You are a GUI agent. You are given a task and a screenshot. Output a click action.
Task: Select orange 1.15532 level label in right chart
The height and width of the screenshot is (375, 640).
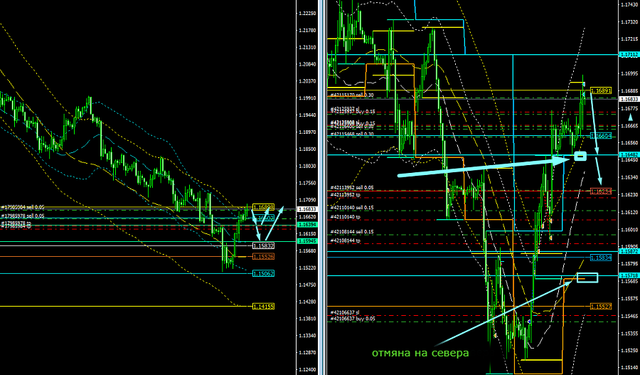pyautogui.click(x=601, y=306)
